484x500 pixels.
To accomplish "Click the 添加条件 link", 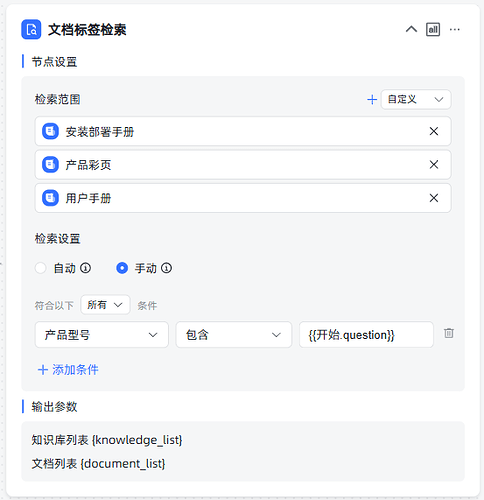I will click(68, 370).
